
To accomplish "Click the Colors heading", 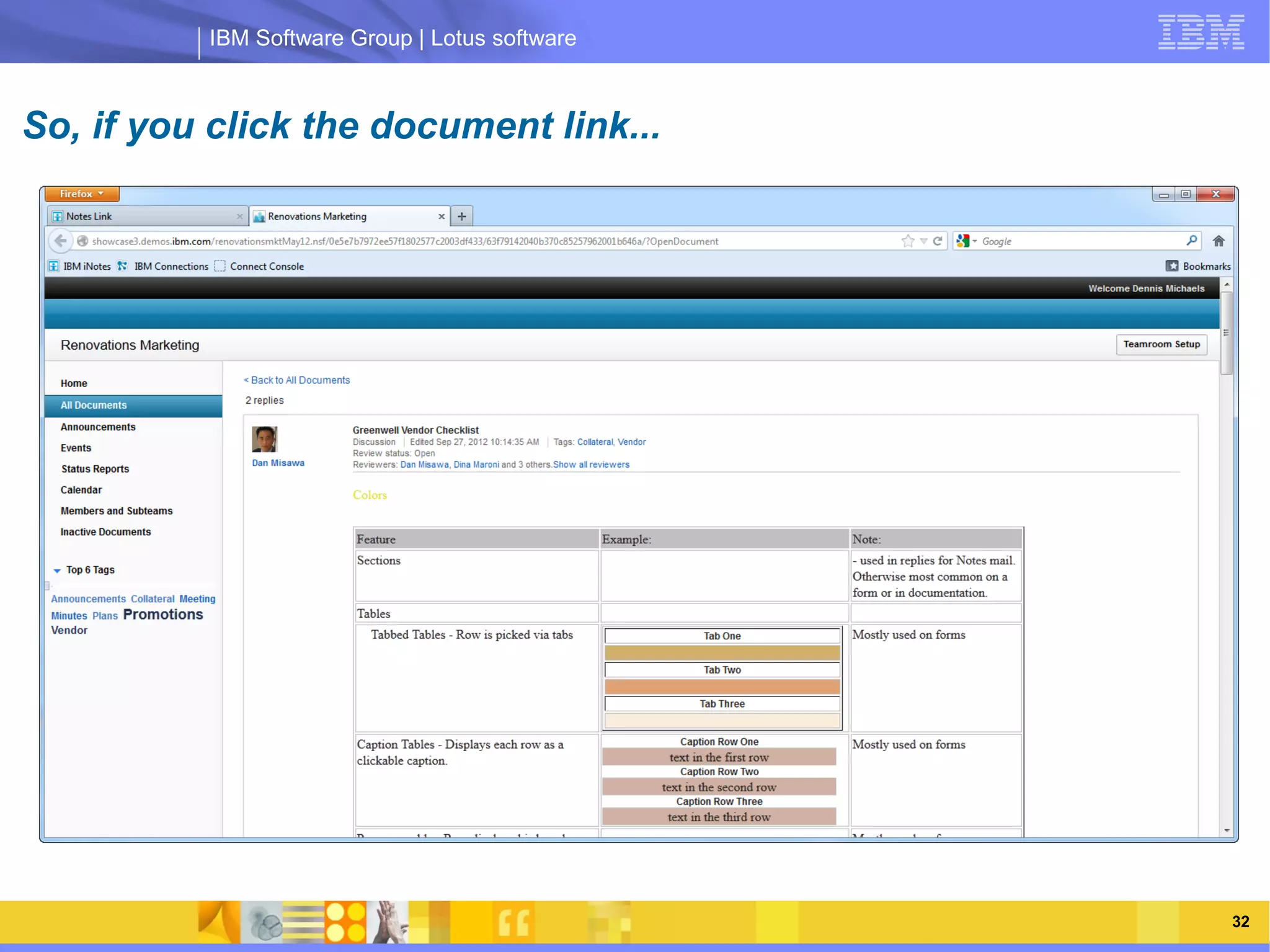I will (370, 495).
